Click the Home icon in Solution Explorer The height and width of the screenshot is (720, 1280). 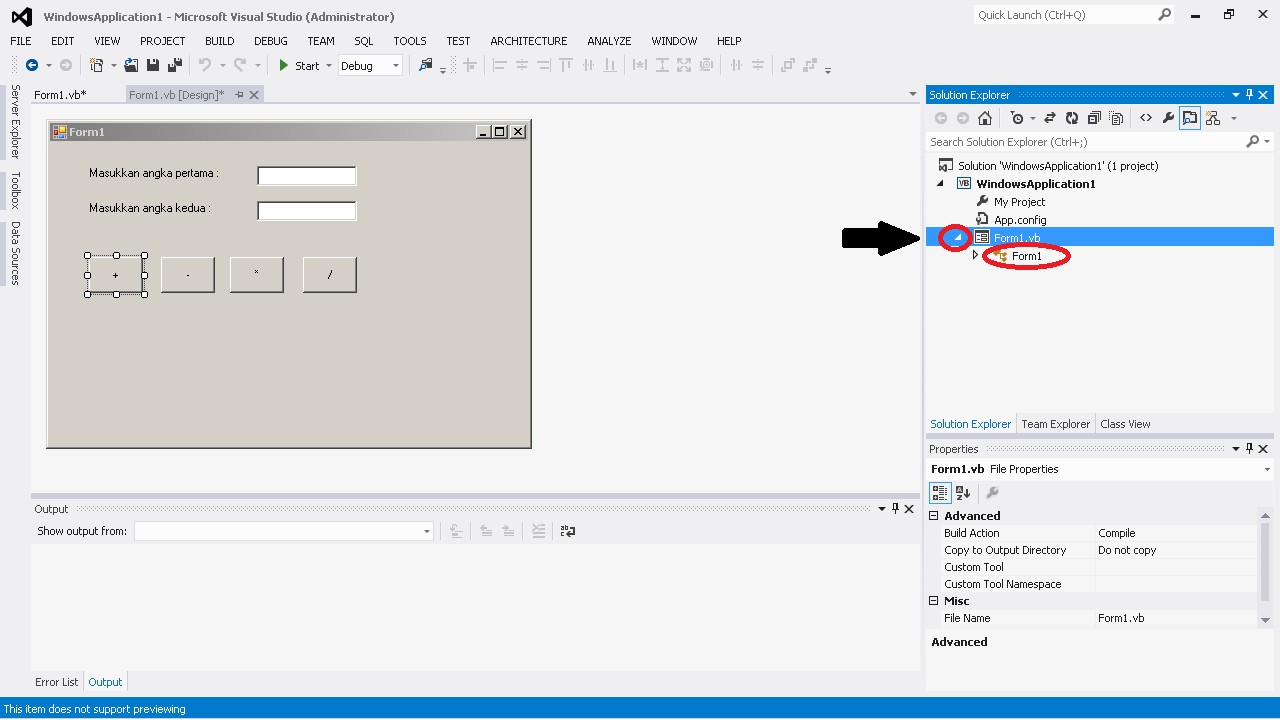[984, 117]
